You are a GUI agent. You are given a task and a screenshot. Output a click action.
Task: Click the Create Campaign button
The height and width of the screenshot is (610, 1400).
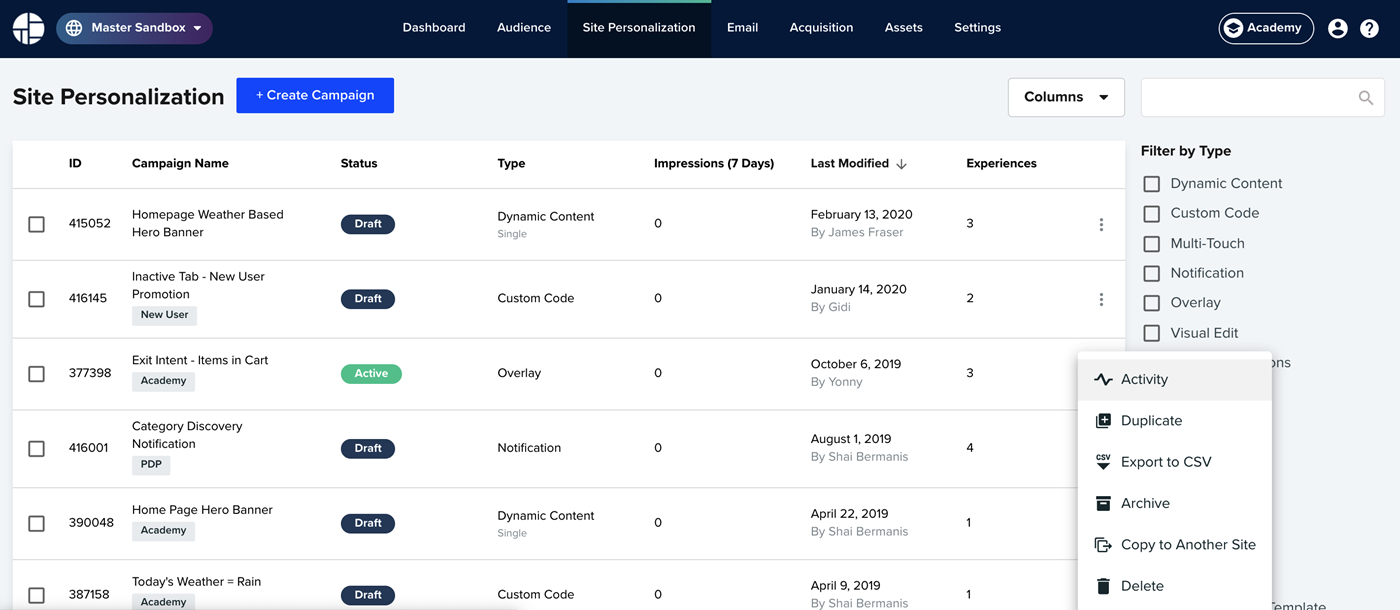point(315,95)
